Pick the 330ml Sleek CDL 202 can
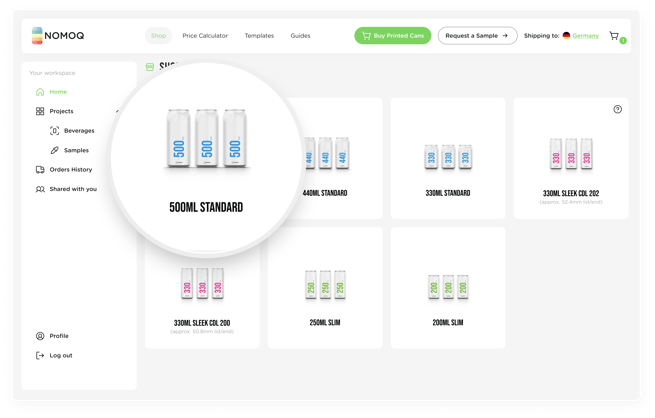The width and height of the screenshot is (655, 418). (571, 158)
